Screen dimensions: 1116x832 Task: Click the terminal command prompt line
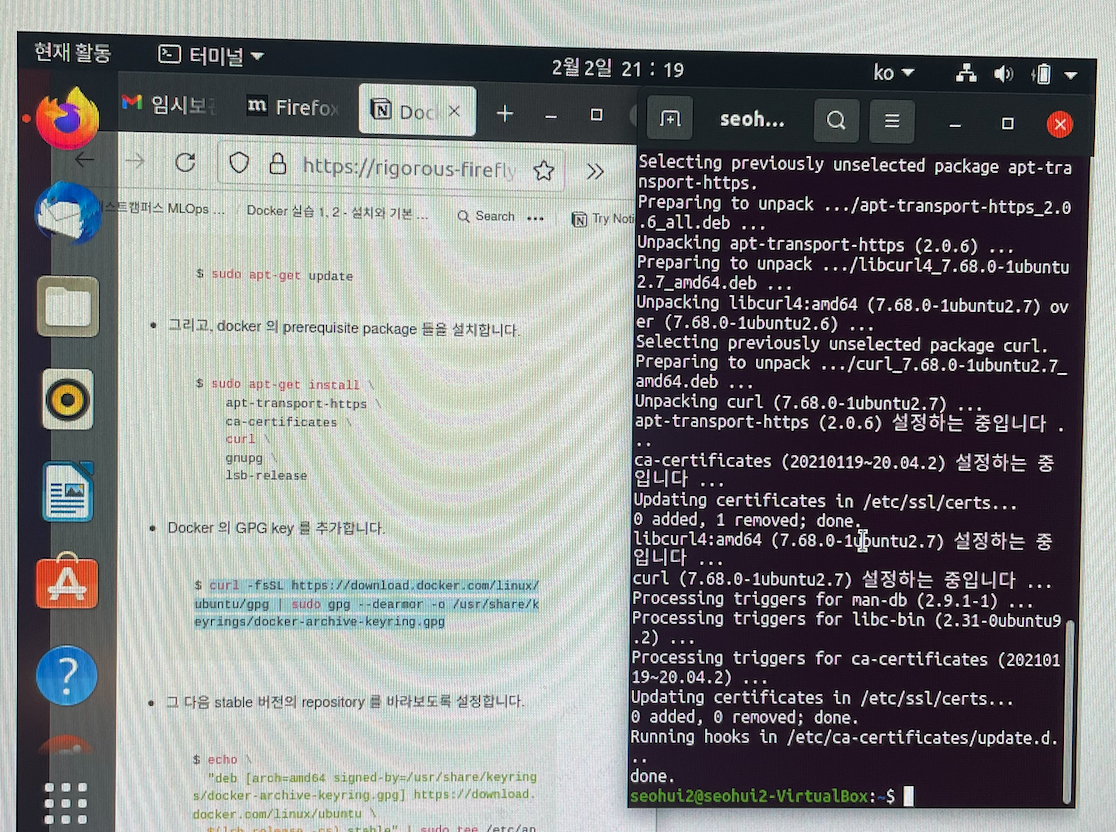point(772,795)
